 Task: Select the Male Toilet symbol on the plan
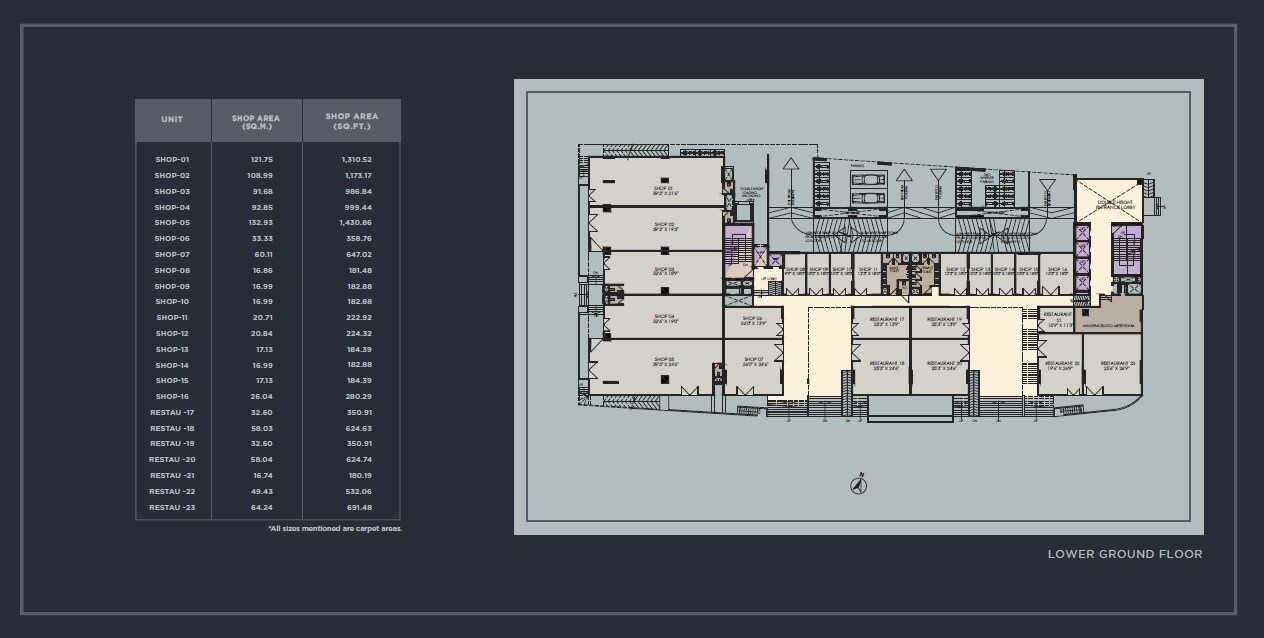(x=893, y=268)
